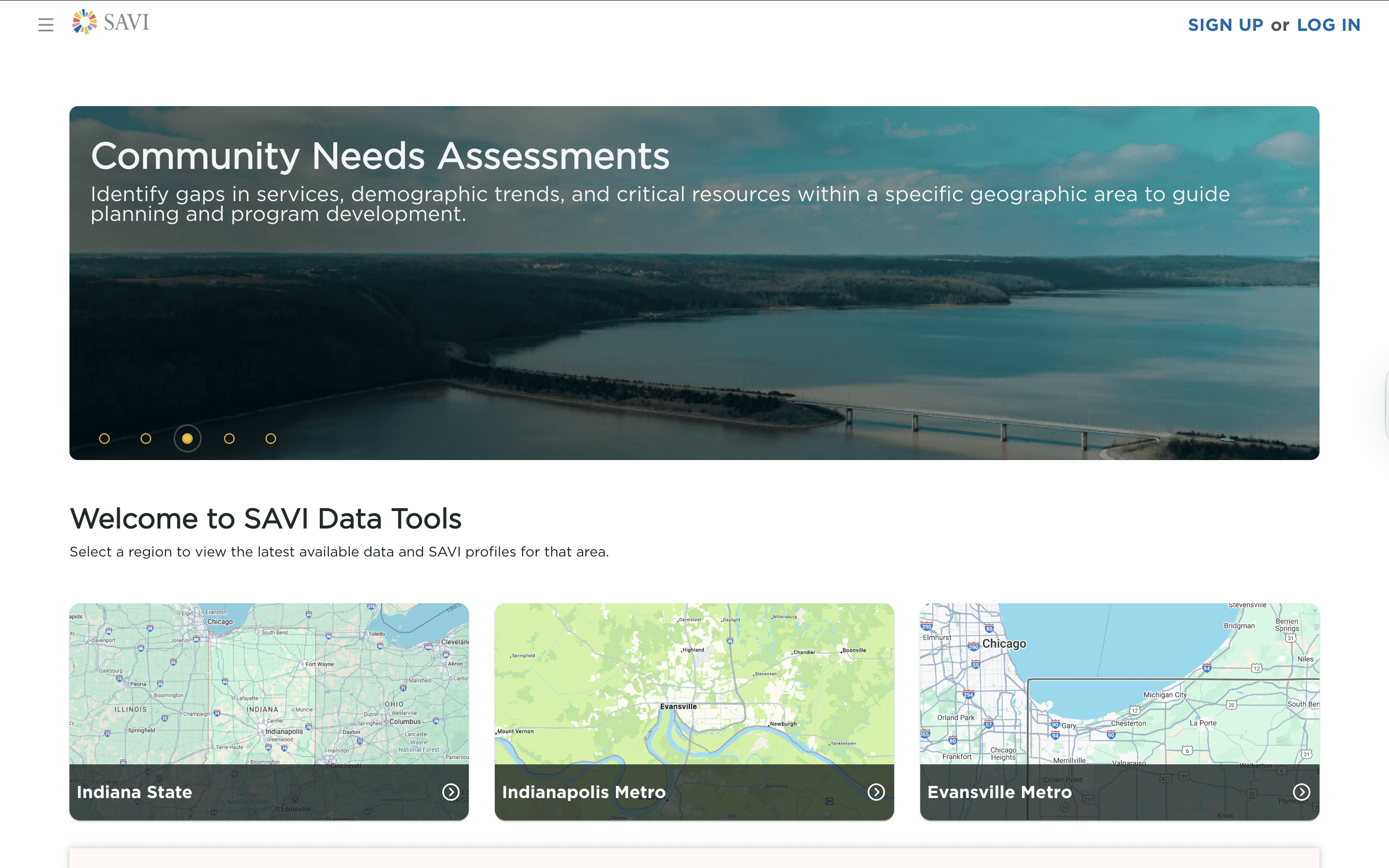This screenshot has height=868, width=1389.
Task: Click the Evansville Metro arrow icon
Action: (x=1301, y=792)
